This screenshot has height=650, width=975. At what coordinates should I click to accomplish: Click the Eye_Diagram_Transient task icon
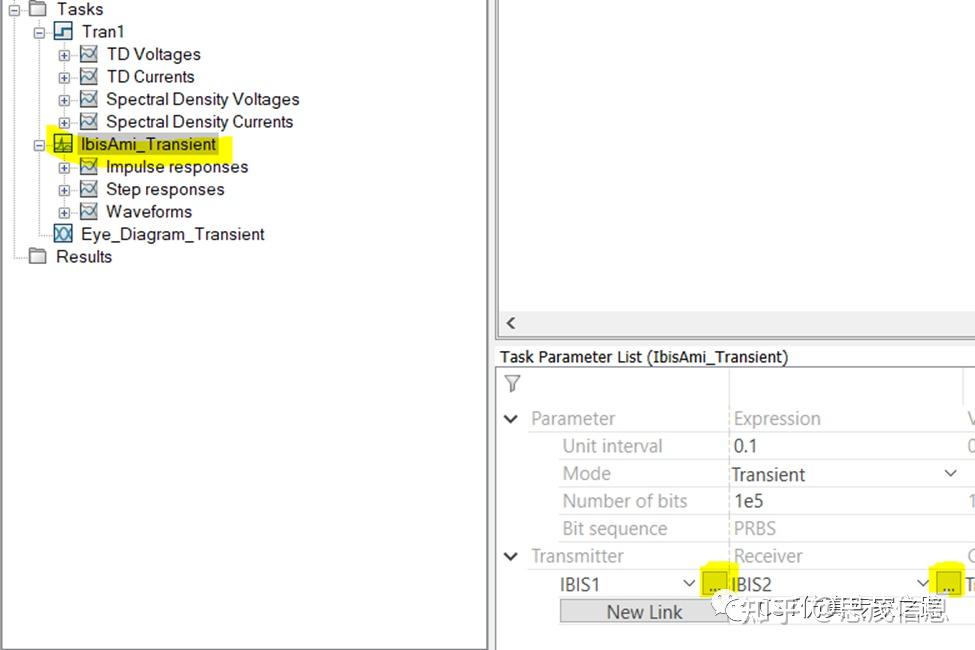click(63, 233)
